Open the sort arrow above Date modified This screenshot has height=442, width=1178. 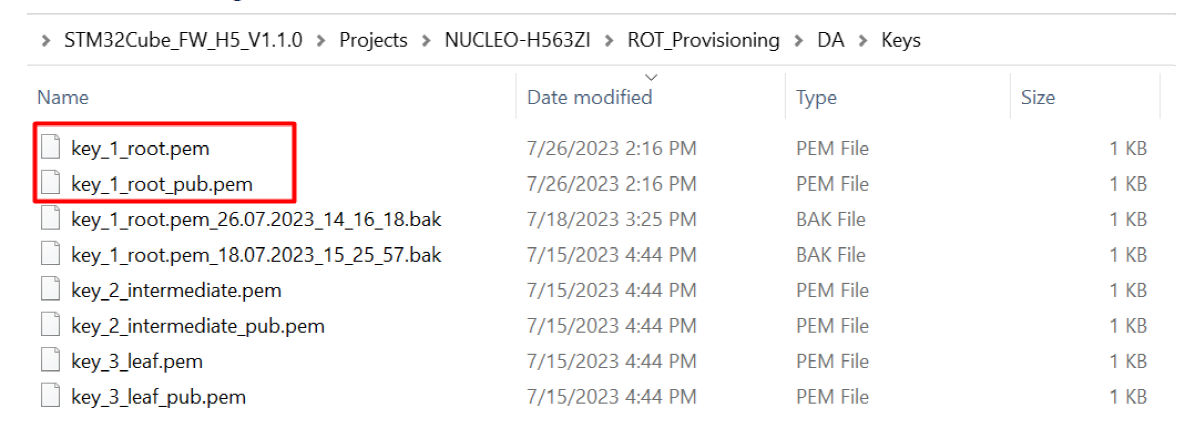pyautogui.click(x=651, y=77)
